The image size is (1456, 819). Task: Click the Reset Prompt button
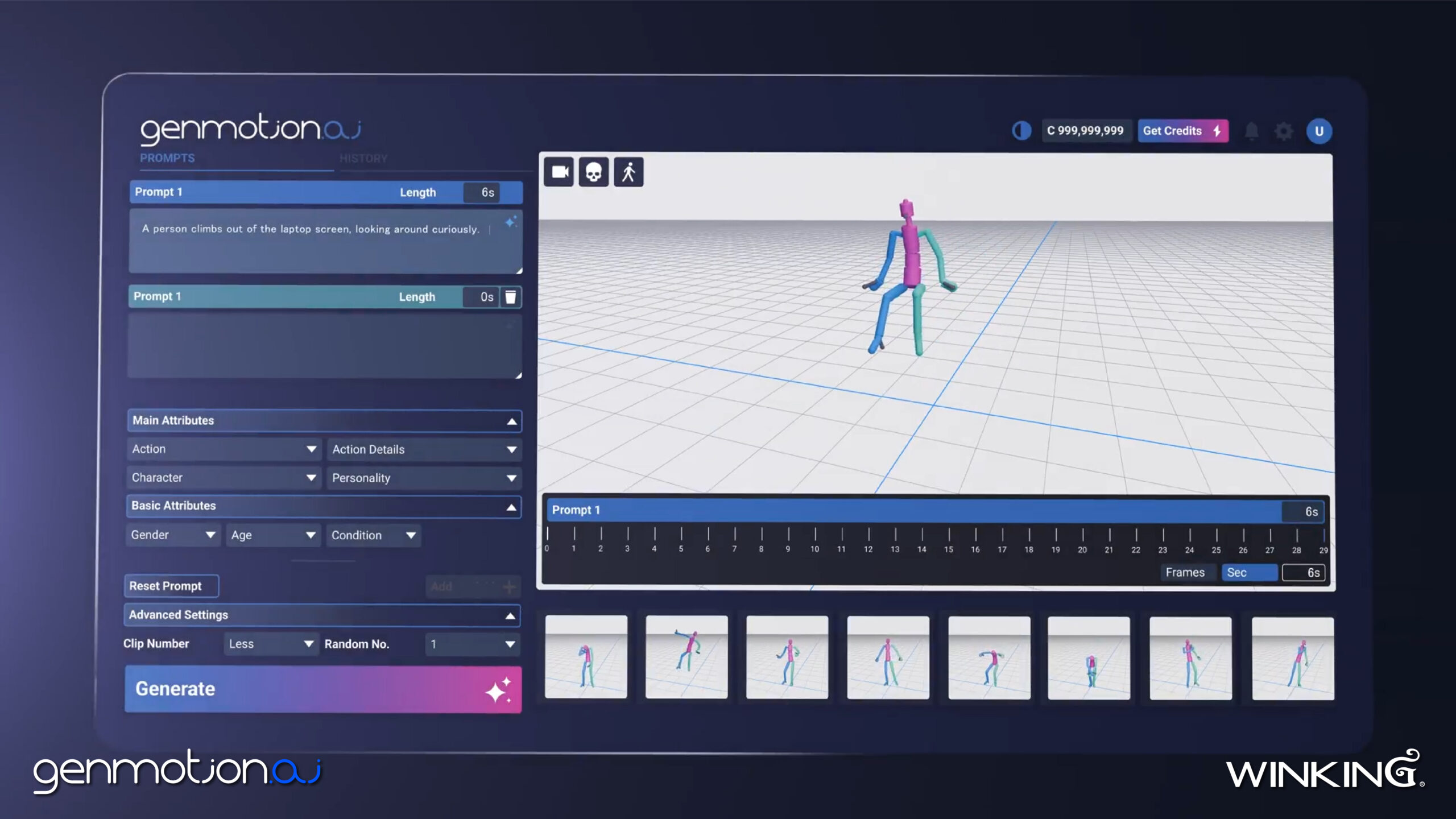pos(171,586)
